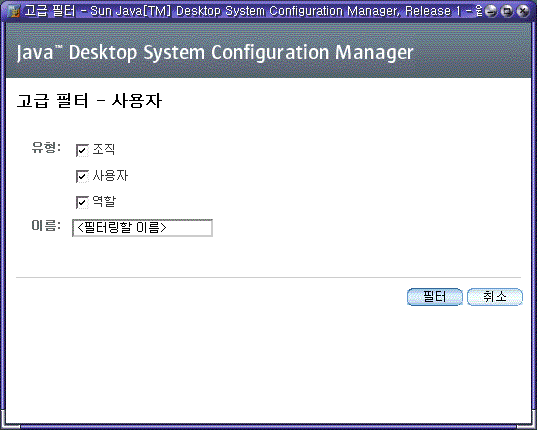Uncheck the 조직 checkbox
This screenshot has width=537, height=430.
point(82,150)
